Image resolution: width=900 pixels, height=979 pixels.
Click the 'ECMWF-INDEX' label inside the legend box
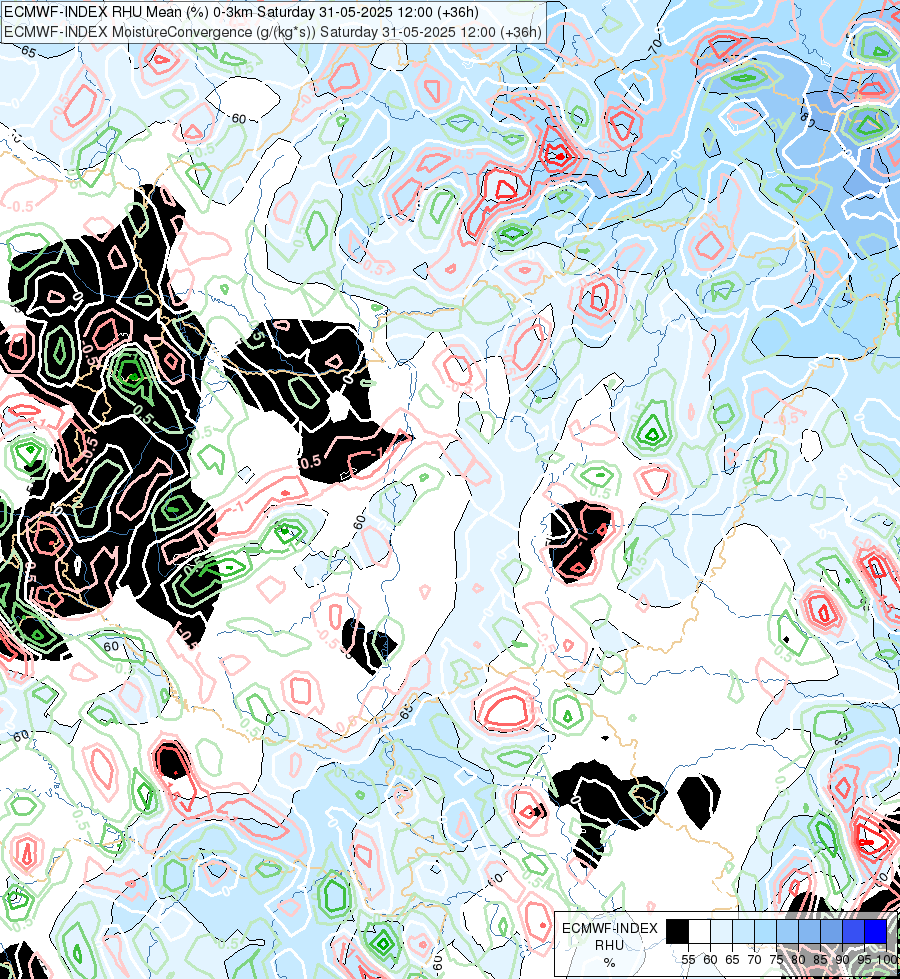[x=610, y=928]
